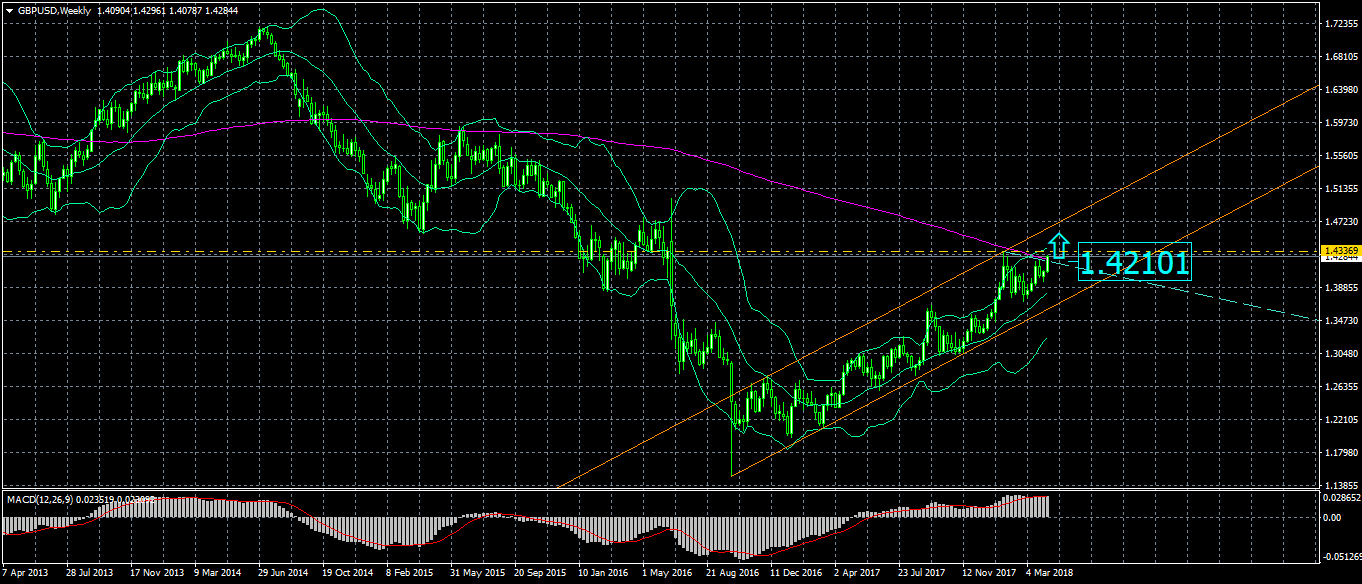Click the MACD(12,26,9) indicator label
Viewport: 1362px width, 584px height.
coord(40,498)
